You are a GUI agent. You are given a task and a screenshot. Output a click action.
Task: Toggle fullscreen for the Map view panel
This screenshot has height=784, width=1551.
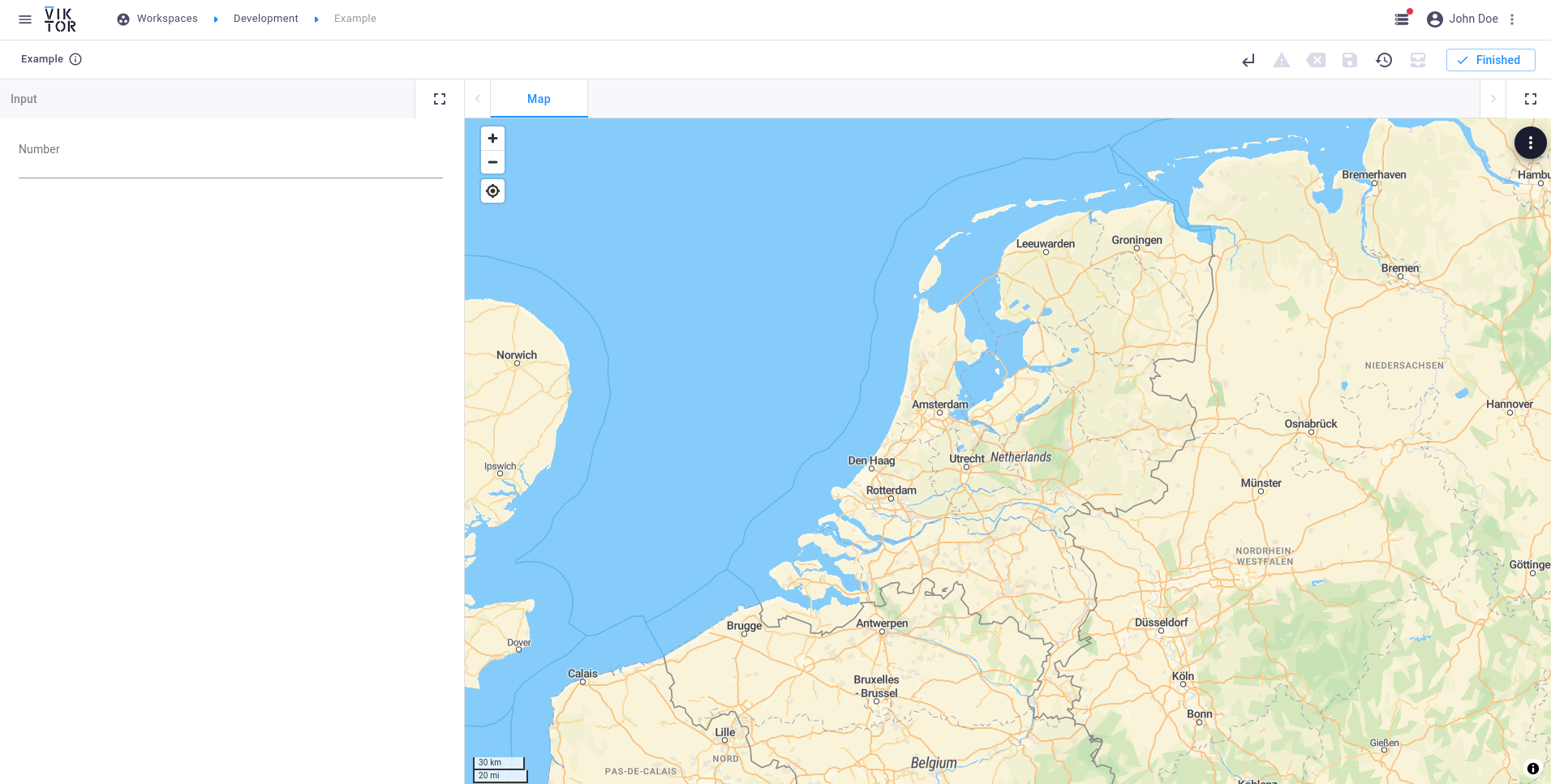point(1530,99)
